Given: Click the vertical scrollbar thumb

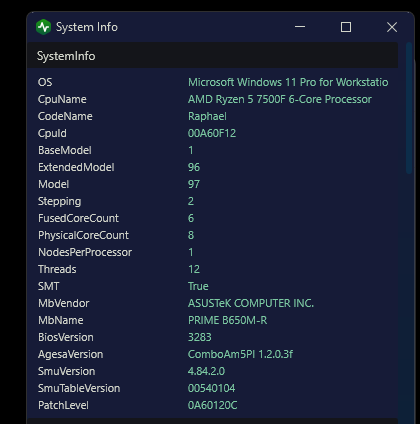Looking at the screenshot, I should pos(409,108).
